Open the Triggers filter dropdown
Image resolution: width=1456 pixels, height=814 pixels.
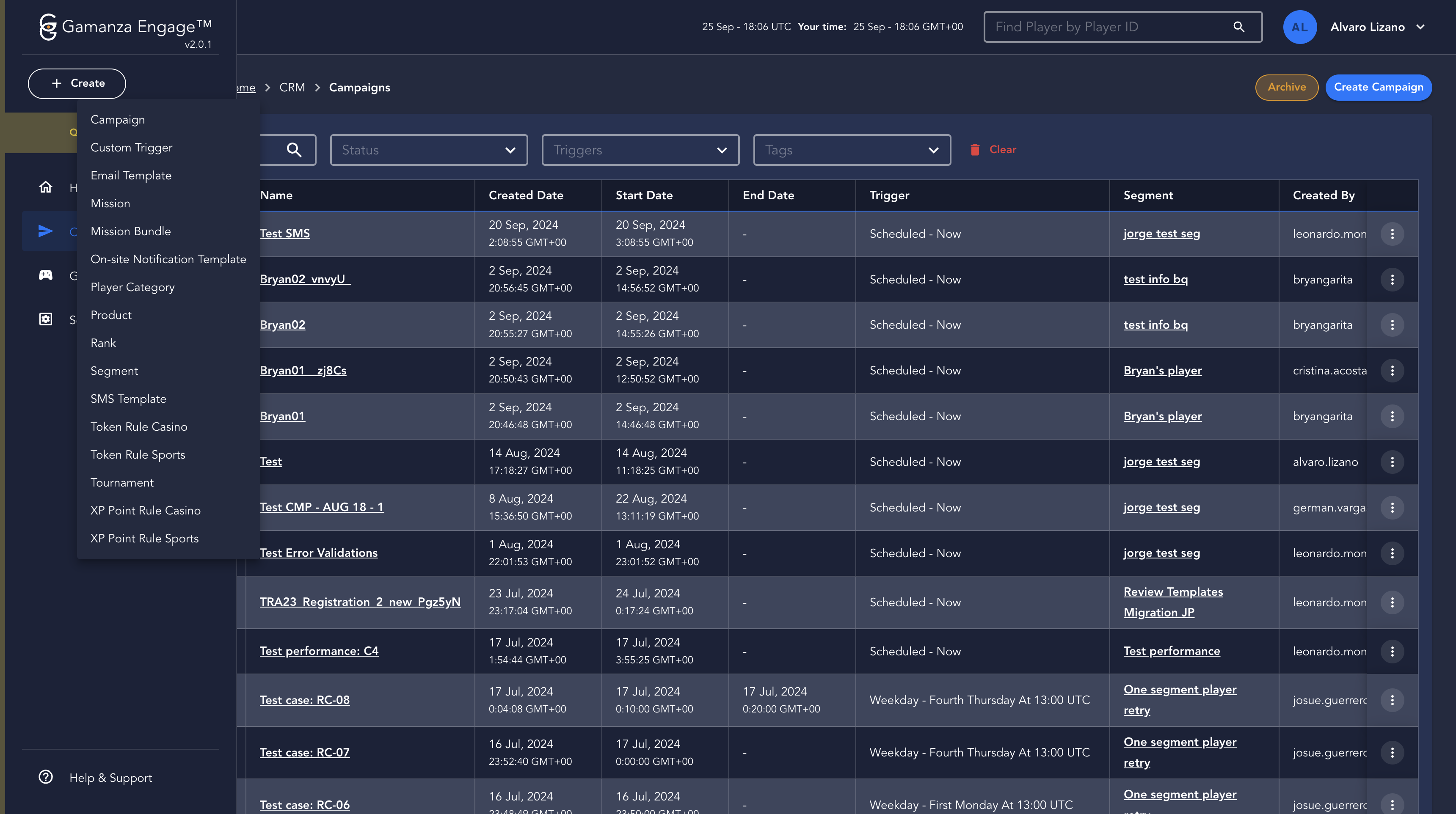[640, 150]
